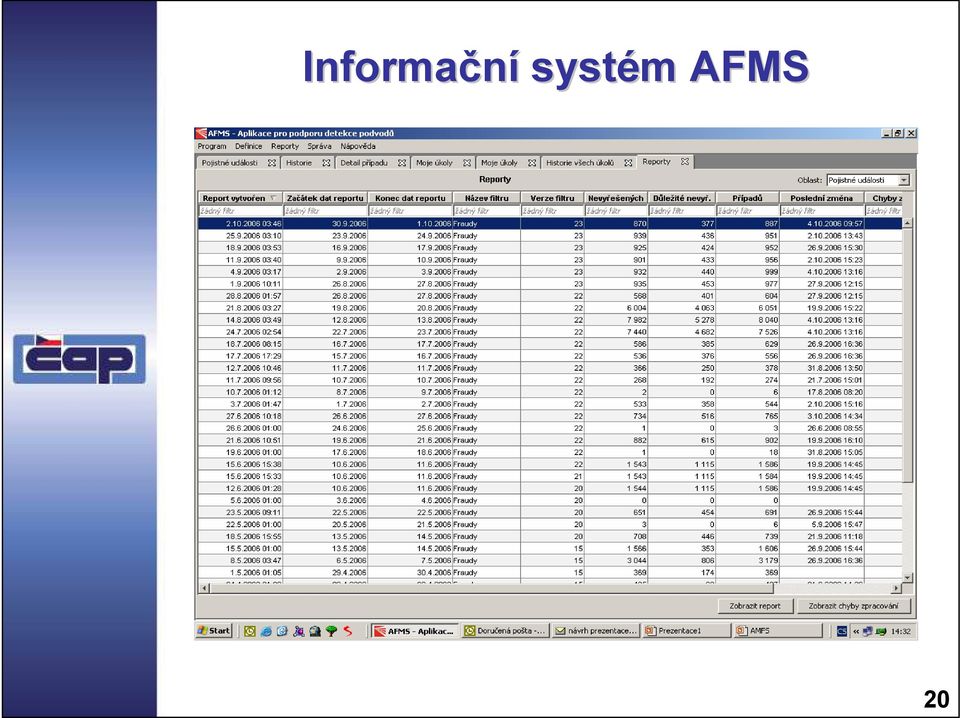Click filter field under Název filtru
This screenshot has width=960, height=718.
pos(487,211)
